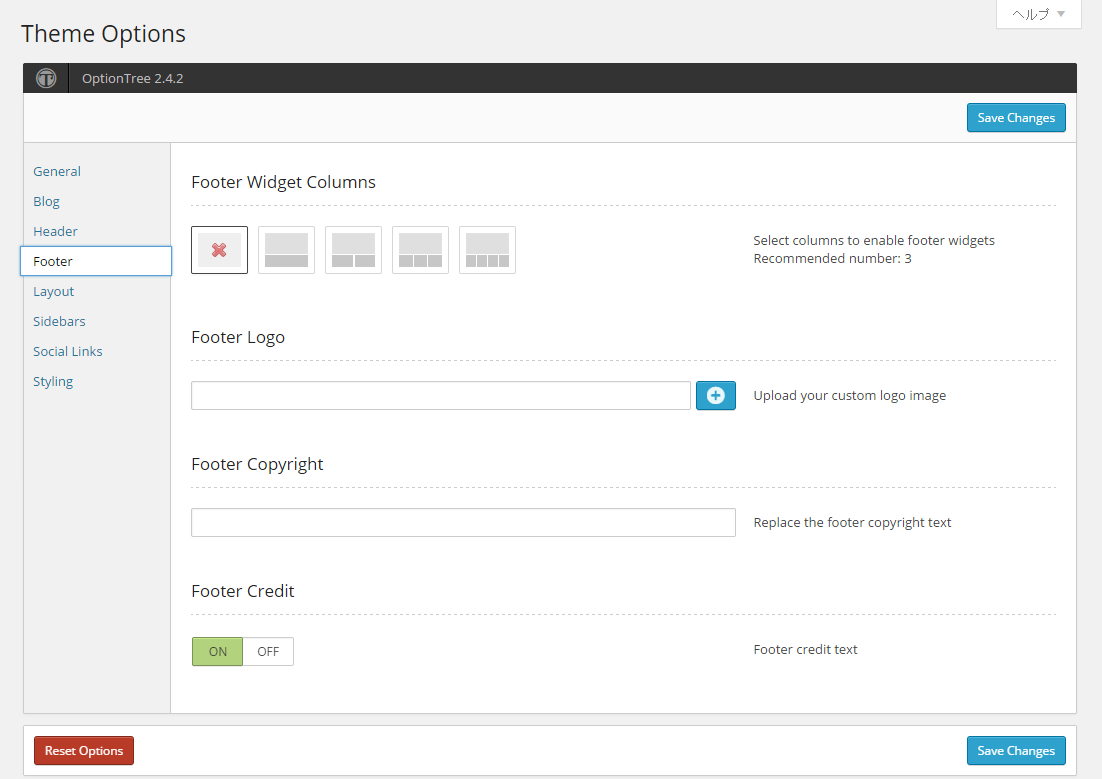Click the blue plus upload logo button
The width and height of the screenshot is (1102, 779).
pyautogui.click(x=715, y=395)
